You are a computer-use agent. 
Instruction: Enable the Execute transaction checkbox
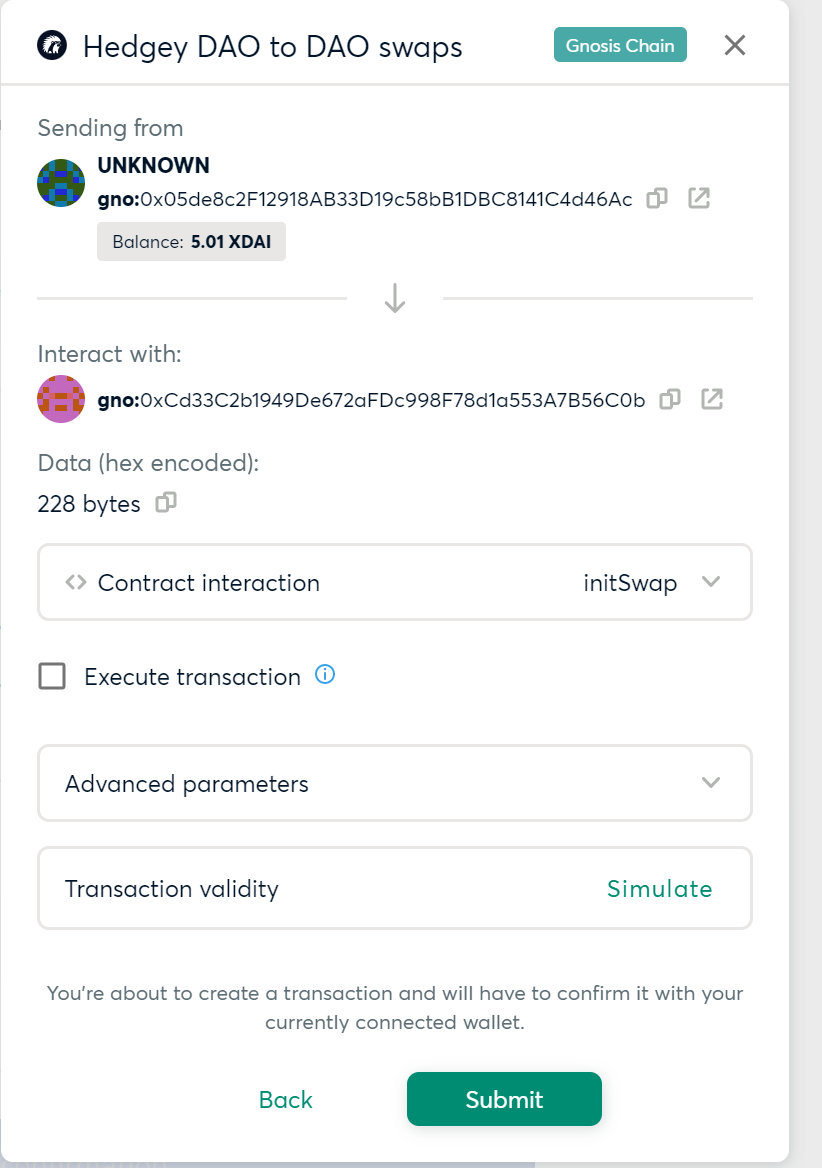pyautogui.click(x=52, y=676)
